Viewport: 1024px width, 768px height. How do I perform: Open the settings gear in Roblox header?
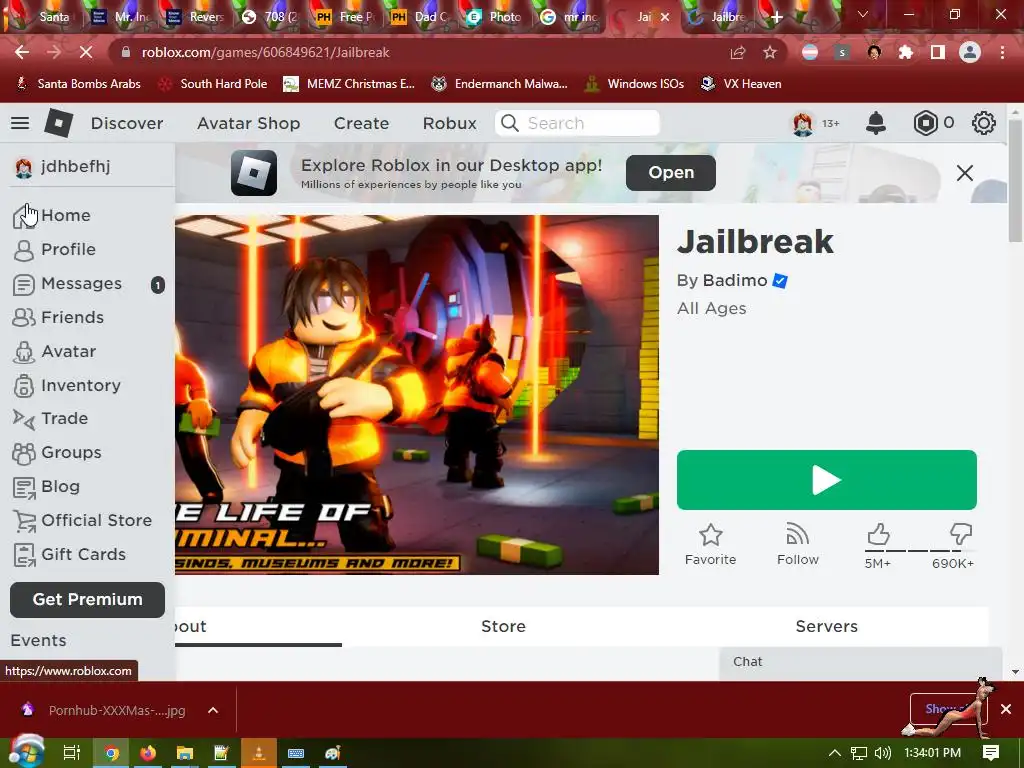tap(984, 123)
